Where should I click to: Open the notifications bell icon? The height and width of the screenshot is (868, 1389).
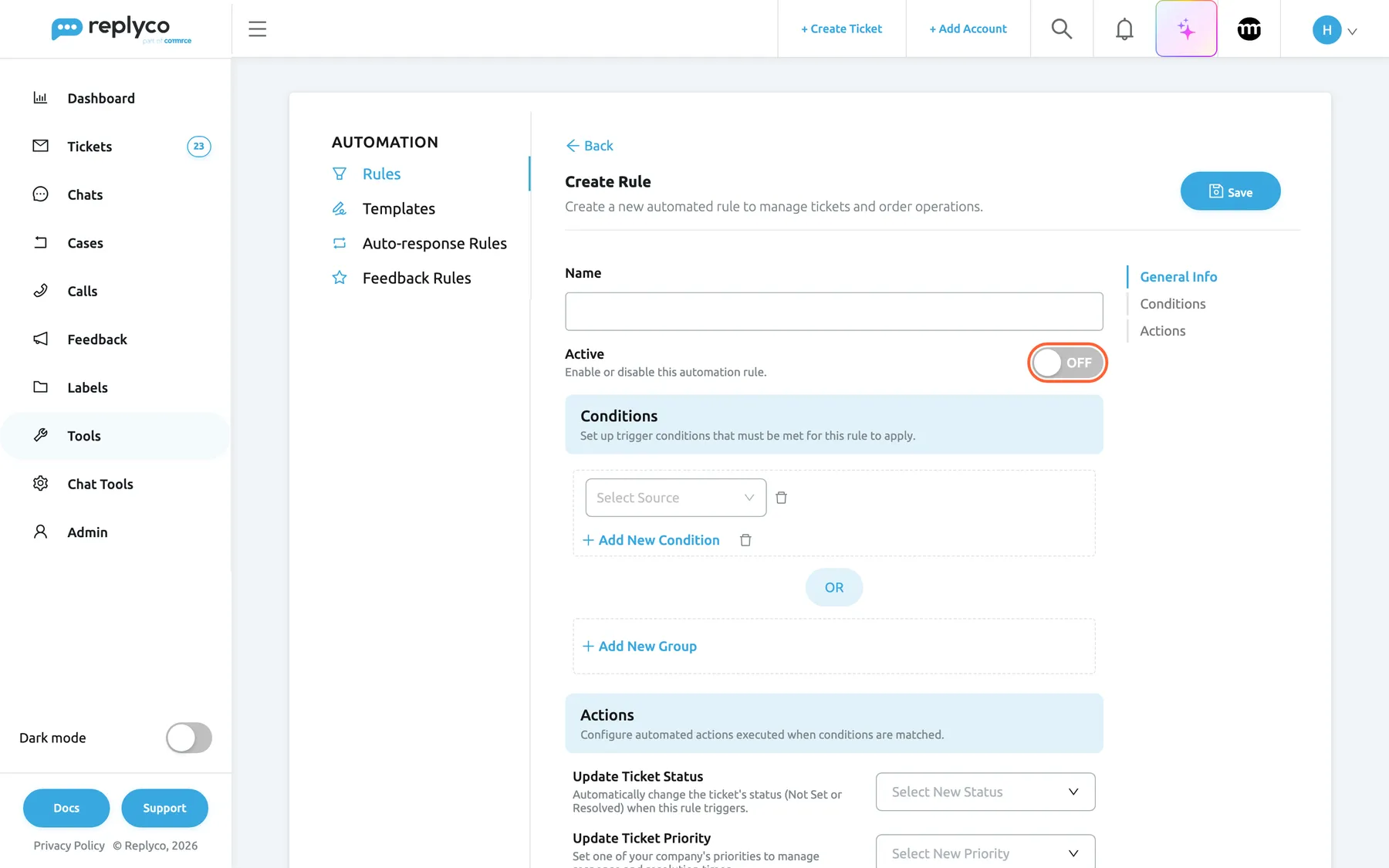pyautogui.click(x=1124, y=29)
